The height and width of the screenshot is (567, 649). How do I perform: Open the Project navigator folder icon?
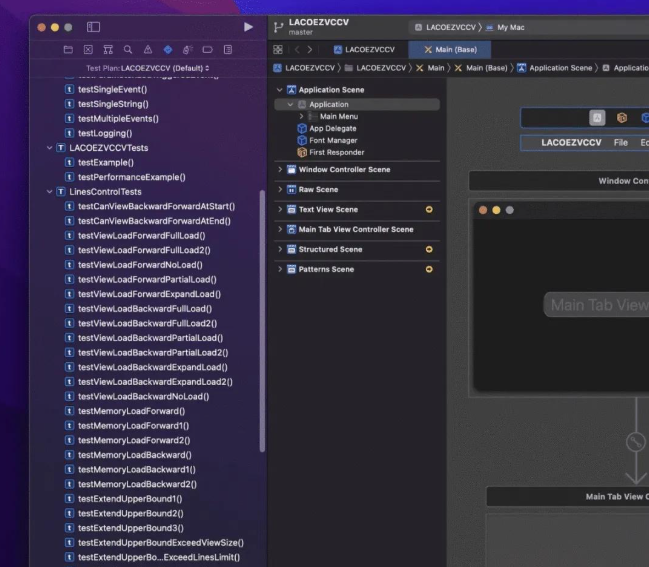tap(68, 50)
